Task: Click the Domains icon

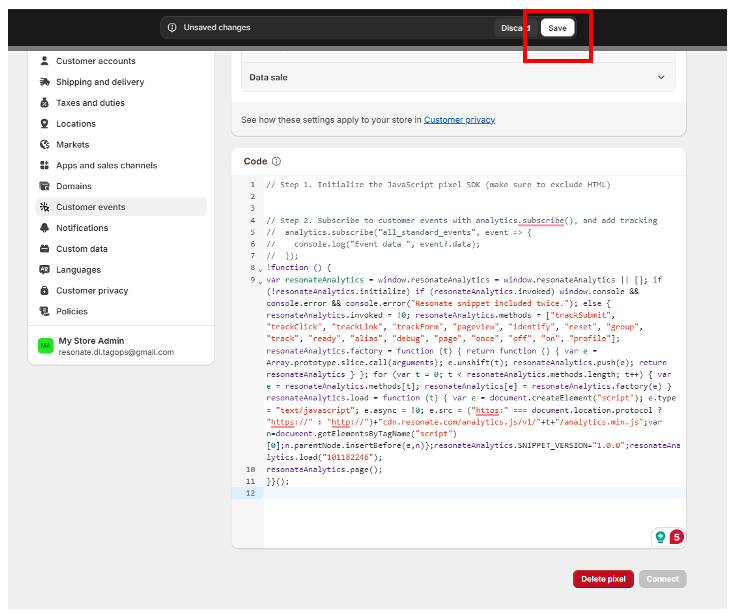Action: click(45, 186)
